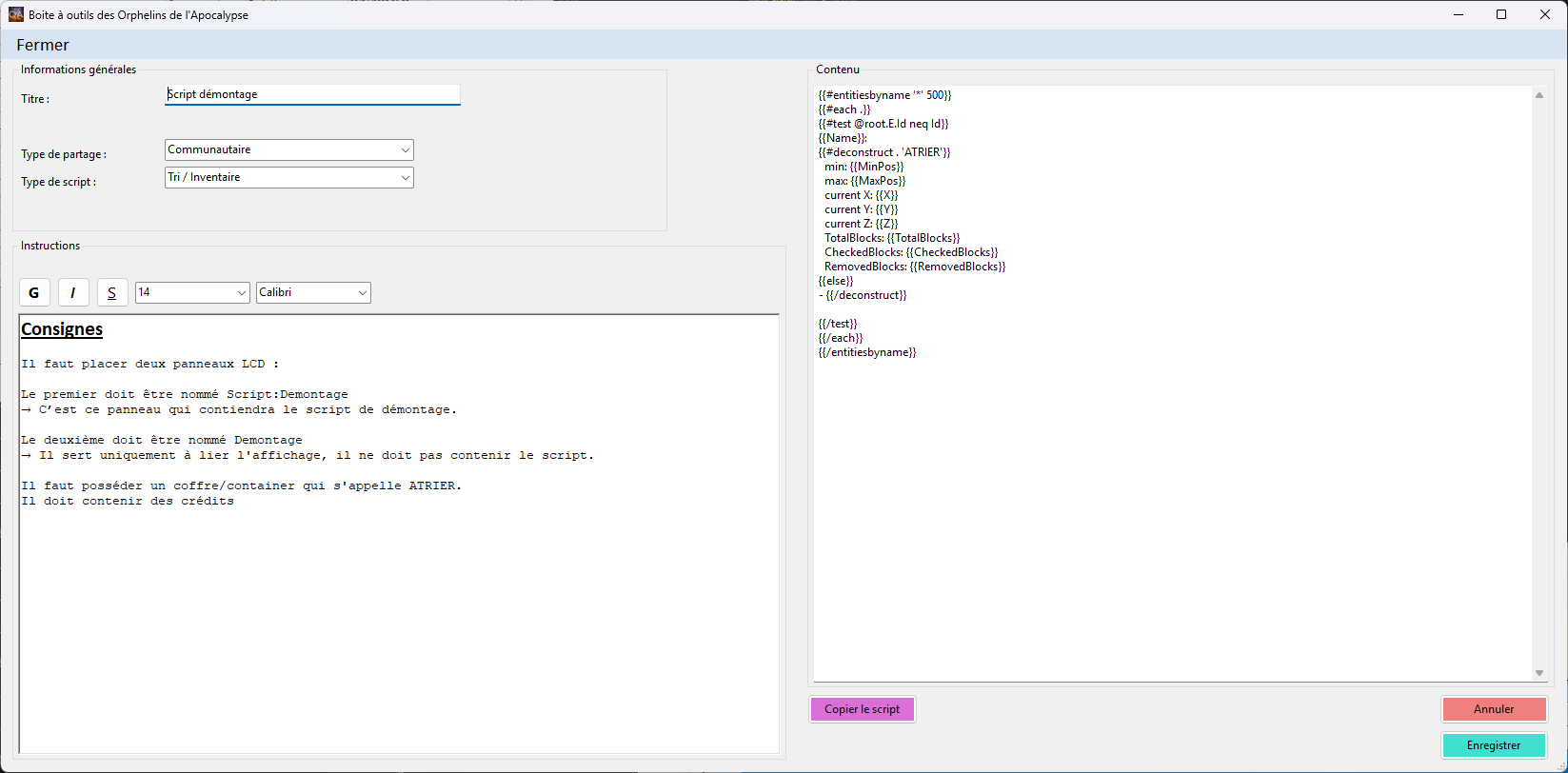Click inside the Contenu script text area

[x=1171, y=476]
